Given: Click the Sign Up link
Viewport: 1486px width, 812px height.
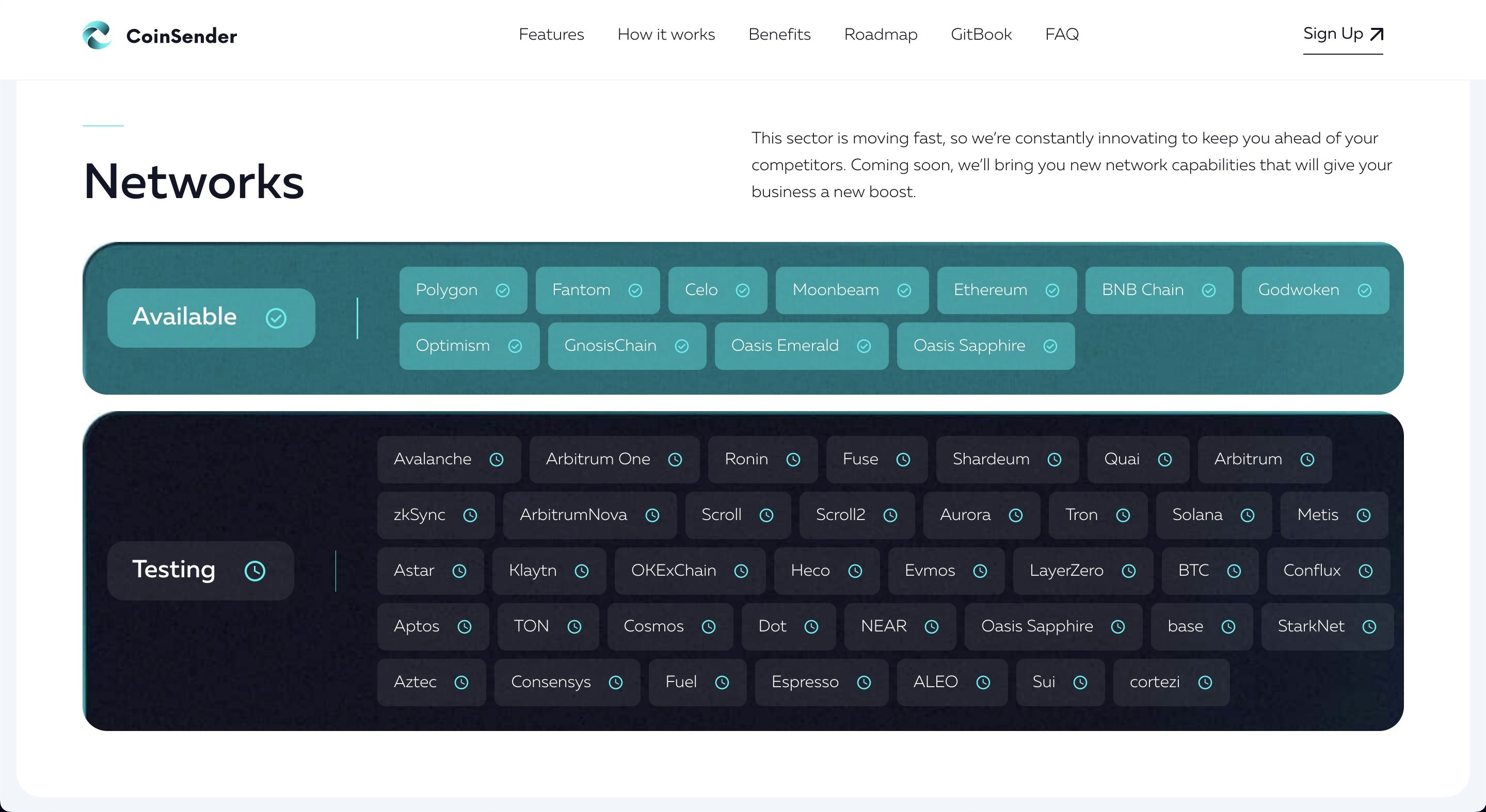Looking at the screenshot, I should click(1343, 34).
